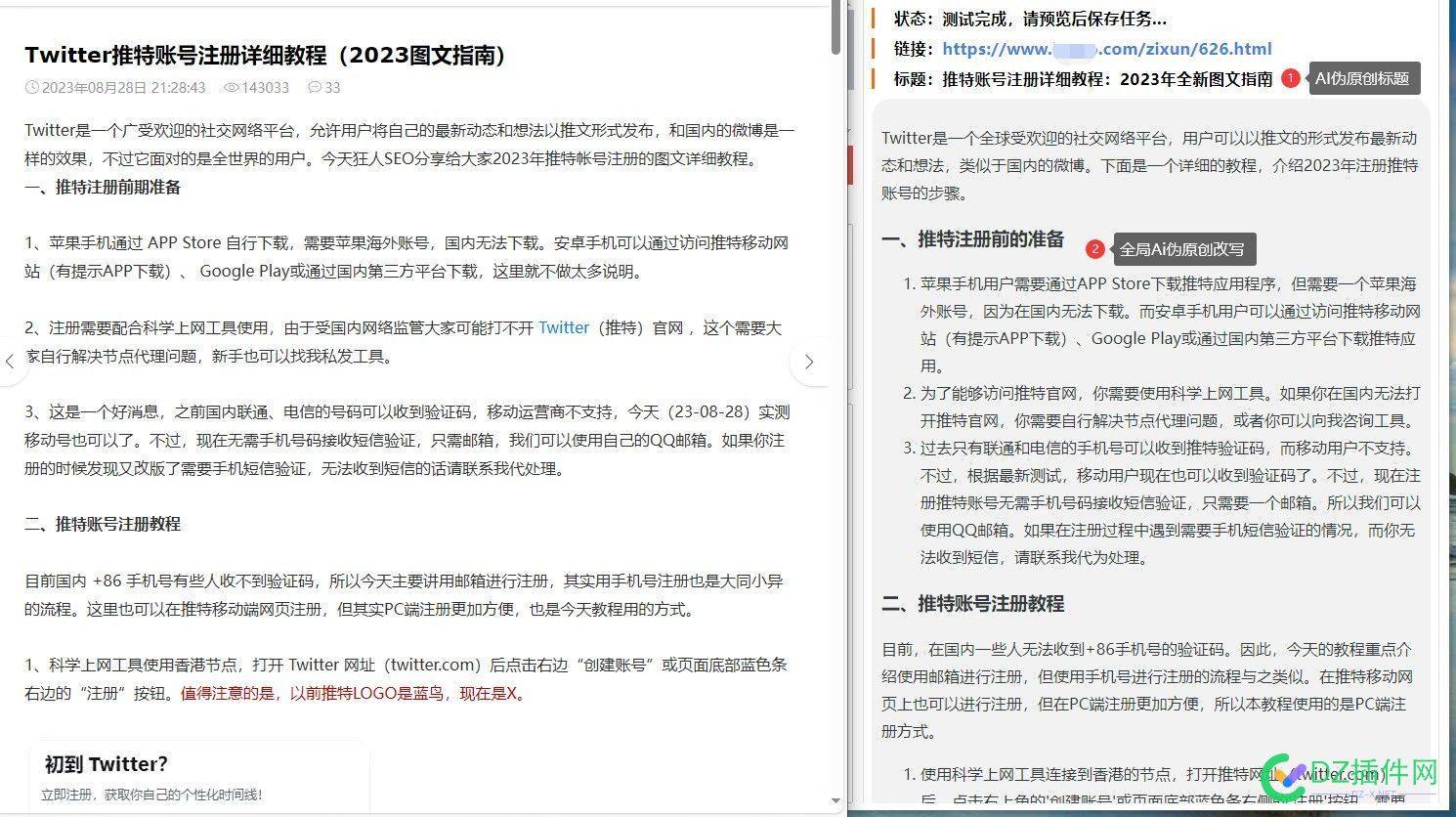Open the zixun/626.html link in the right panel

[1107, 49]
